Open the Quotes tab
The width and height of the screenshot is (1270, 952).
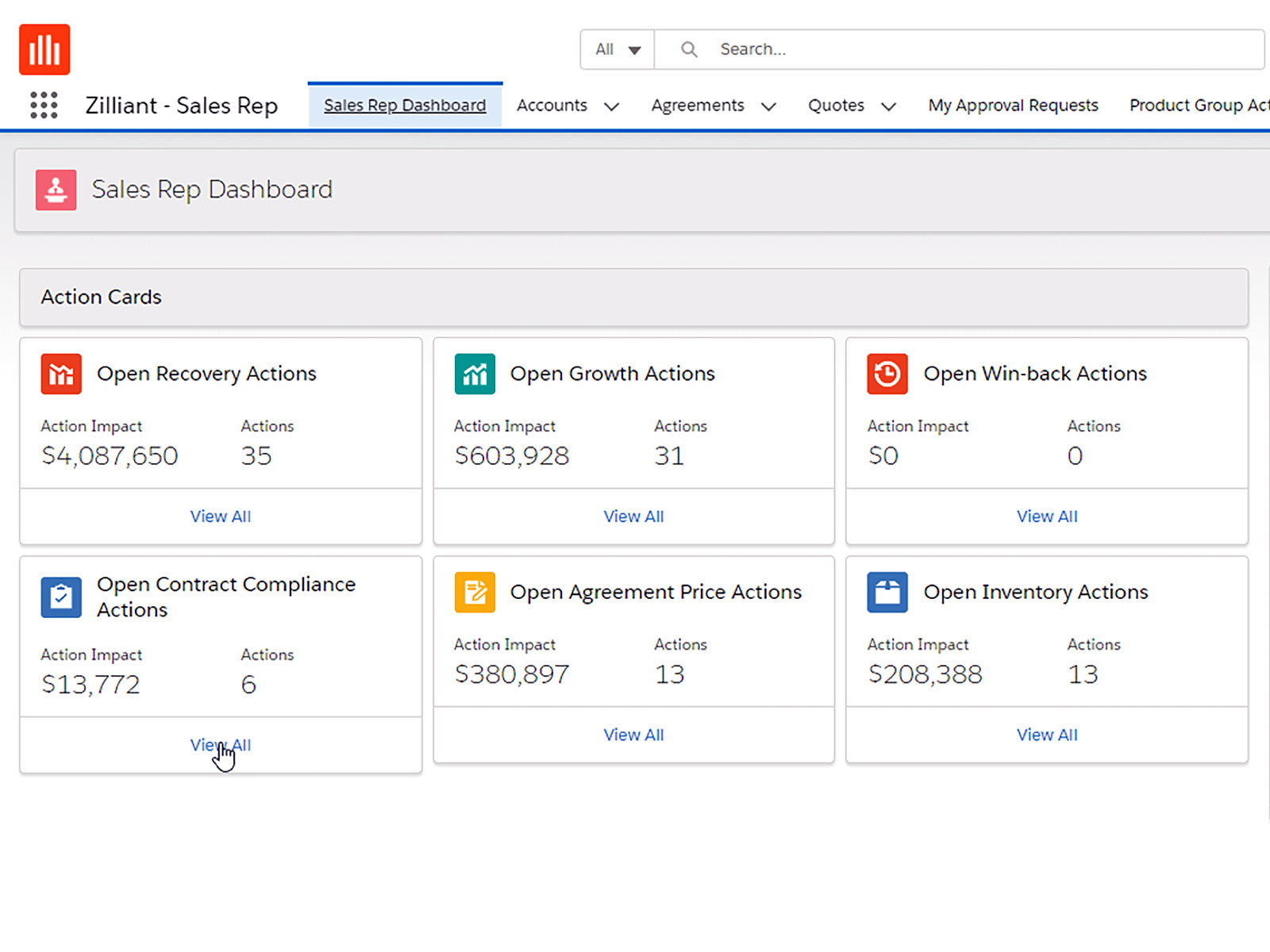pyautogui.click(x=836, y=106)
